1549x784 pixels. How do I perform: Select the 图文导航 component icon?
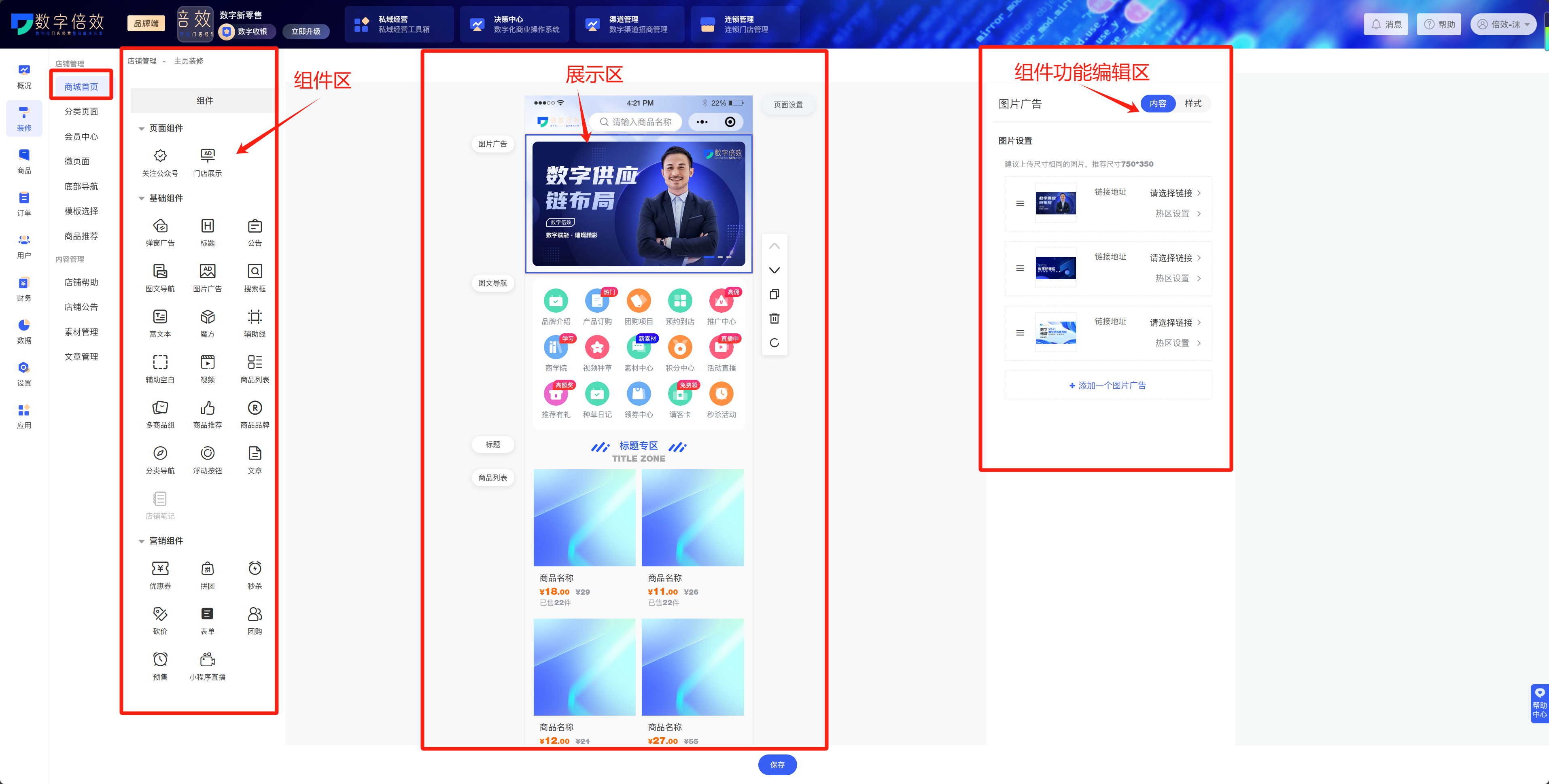[160, 271]
